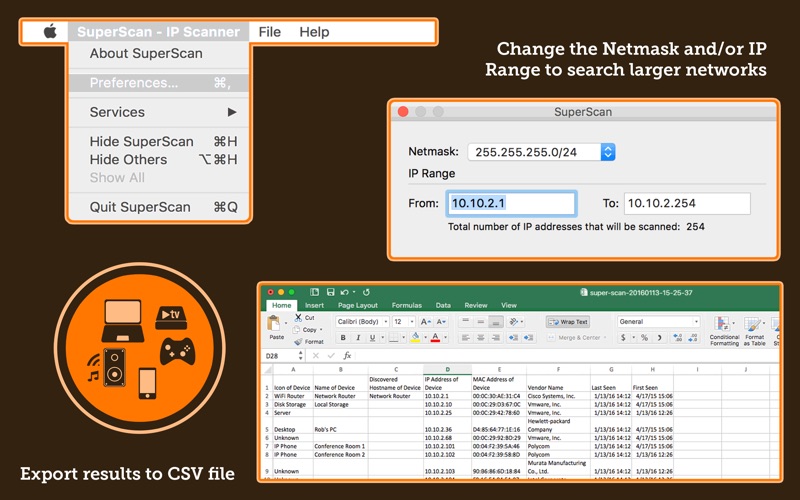Click the Apple logo in menu bar
This screenshot has height=500, width=800.
tap(50, 32)
